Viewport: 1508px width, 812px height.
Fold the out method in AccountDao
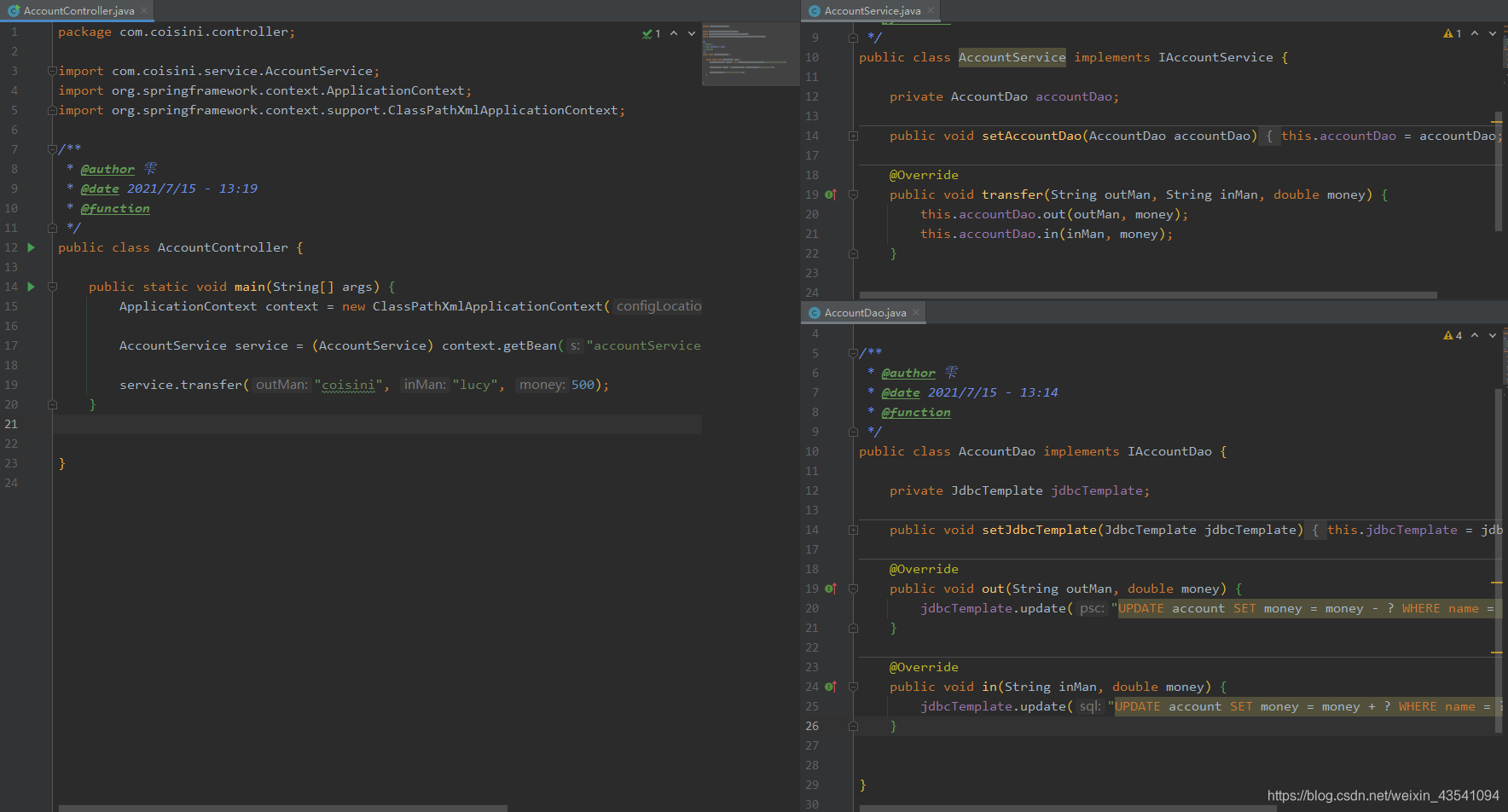853,589
